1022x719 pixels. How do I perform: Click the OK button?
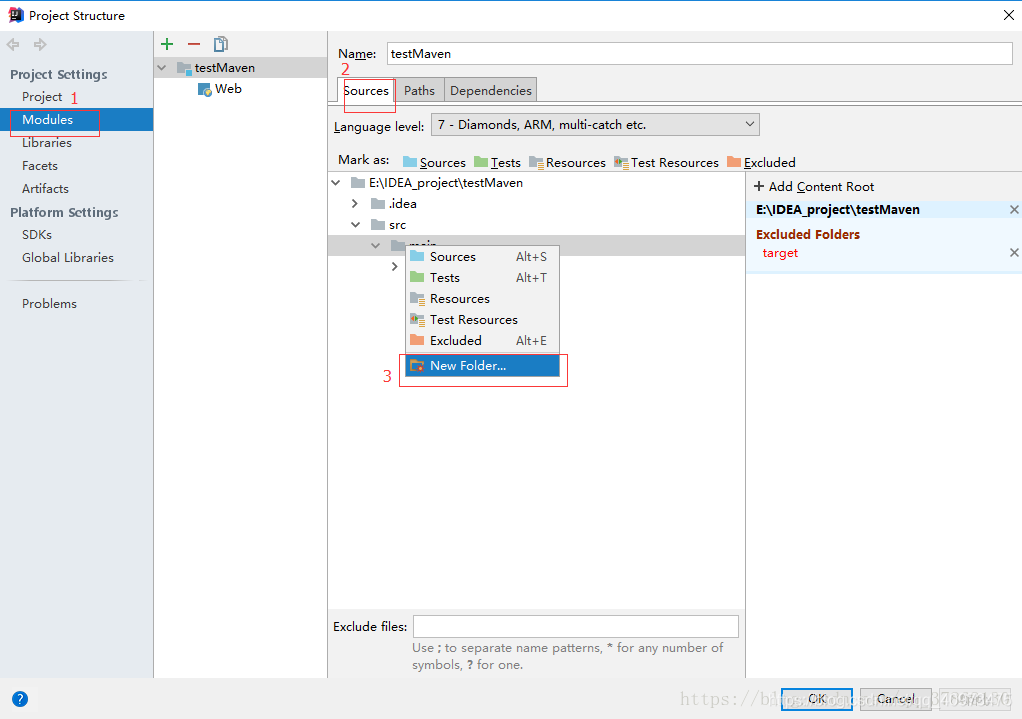click(x=817, y=699)
